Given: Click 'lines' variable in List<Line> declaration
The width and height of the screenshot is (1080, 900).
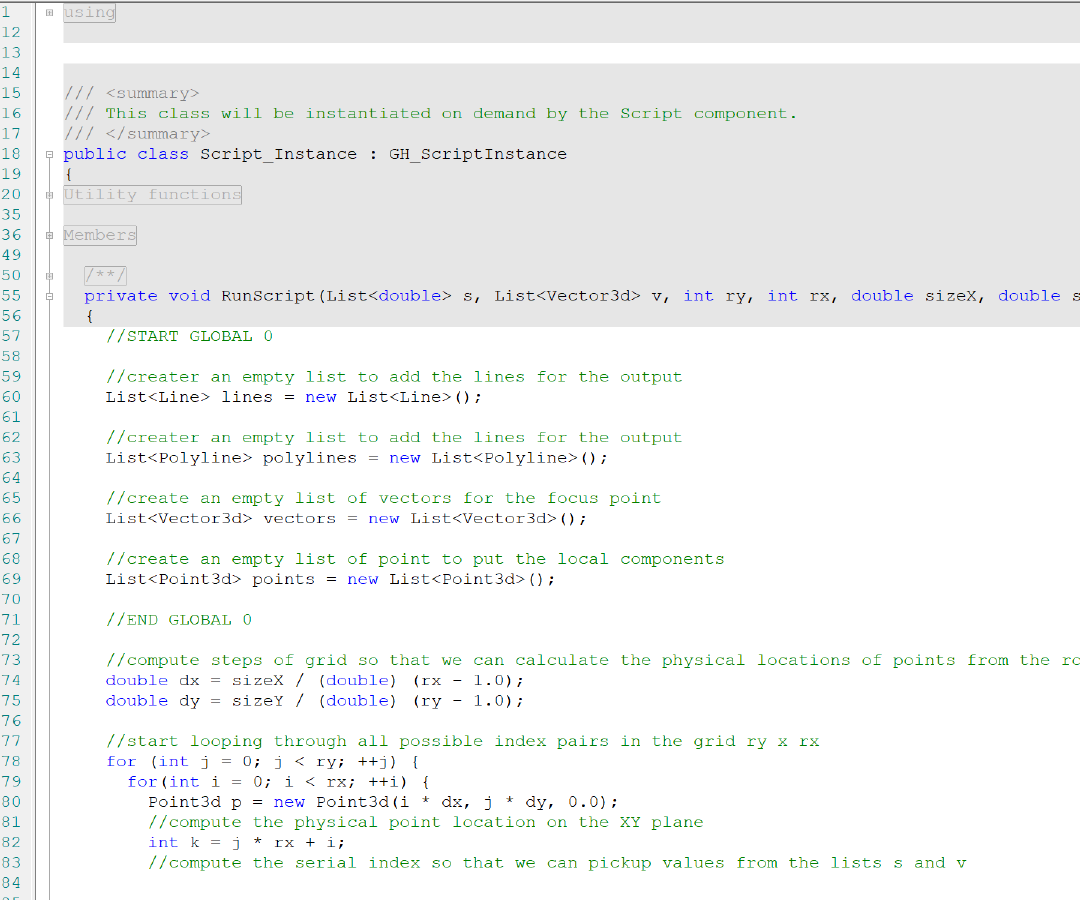Looking at the screenshot, I should (x=247, y=397).
